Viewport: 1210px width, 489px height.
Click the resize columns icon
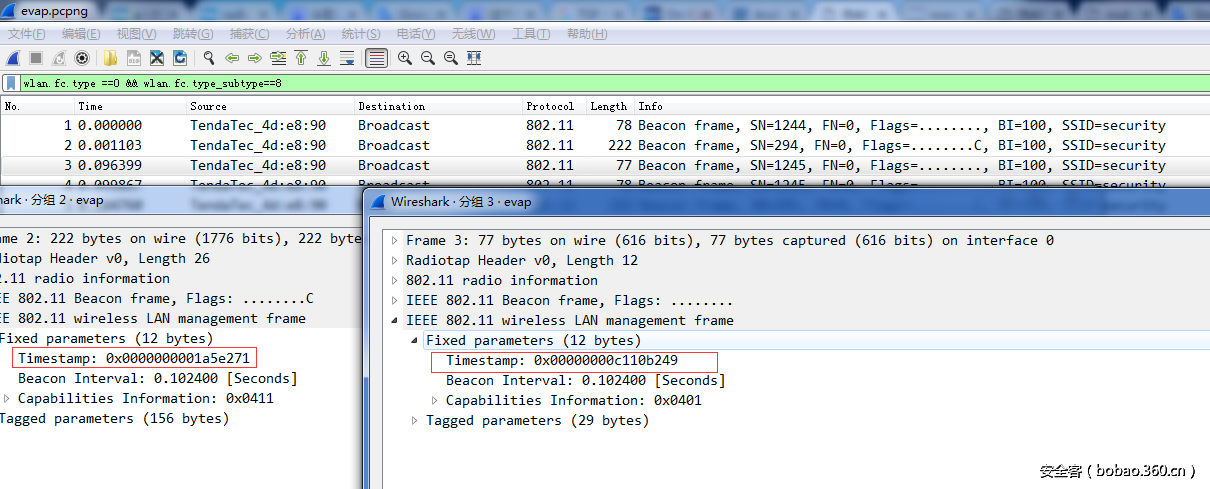pyautogui.click(x=474, y=58)
